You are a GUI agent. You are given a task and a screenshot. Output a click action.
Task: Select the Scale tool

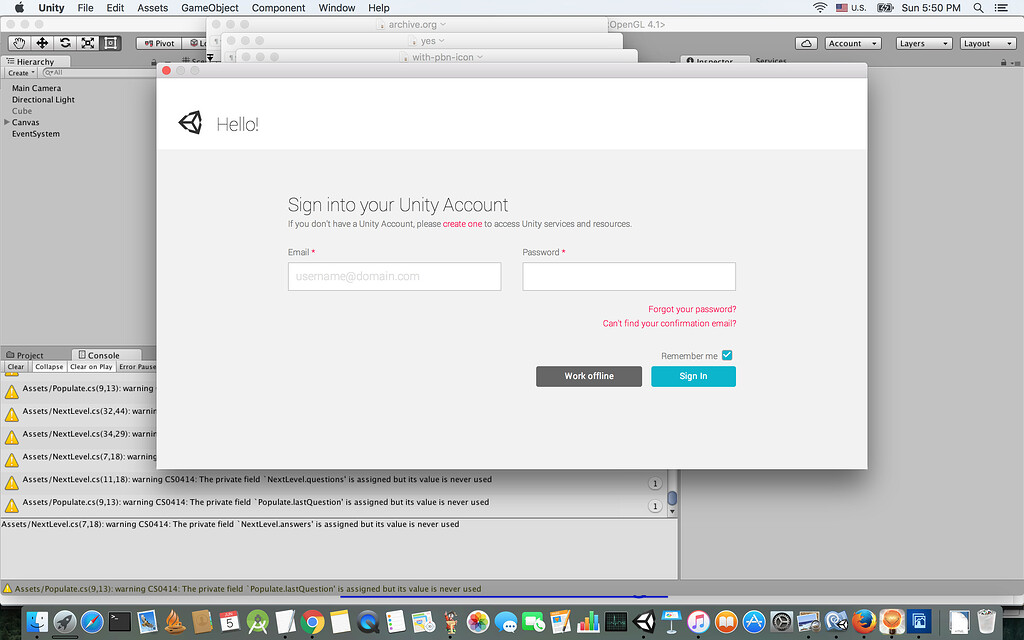click(x=87, y=43)
